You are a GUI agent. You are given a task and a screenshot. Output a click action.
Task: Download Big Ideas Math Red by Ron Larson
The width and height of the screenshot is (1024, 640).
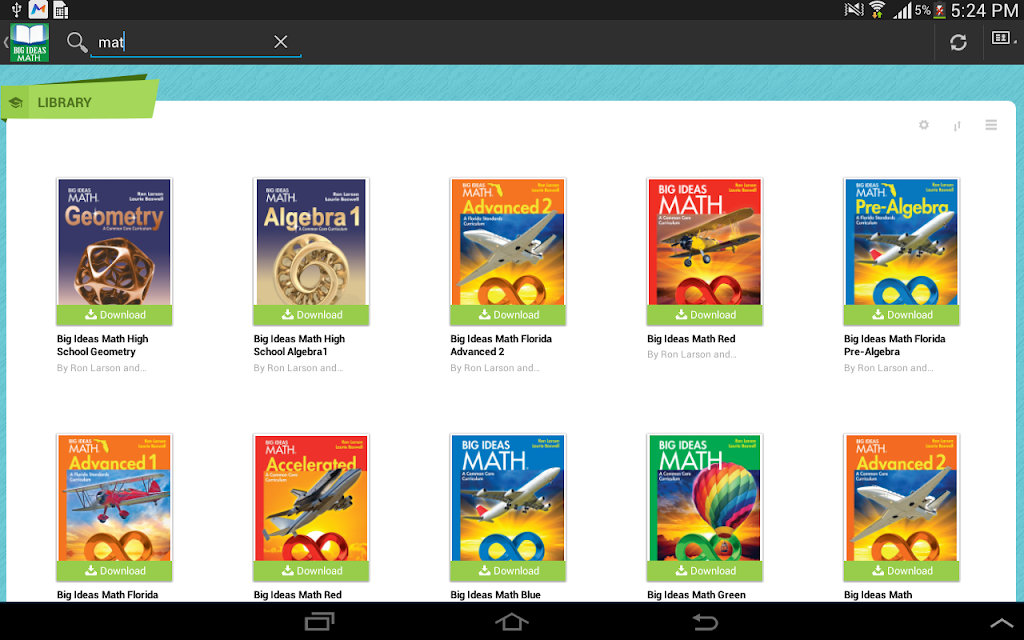[705, 315]
